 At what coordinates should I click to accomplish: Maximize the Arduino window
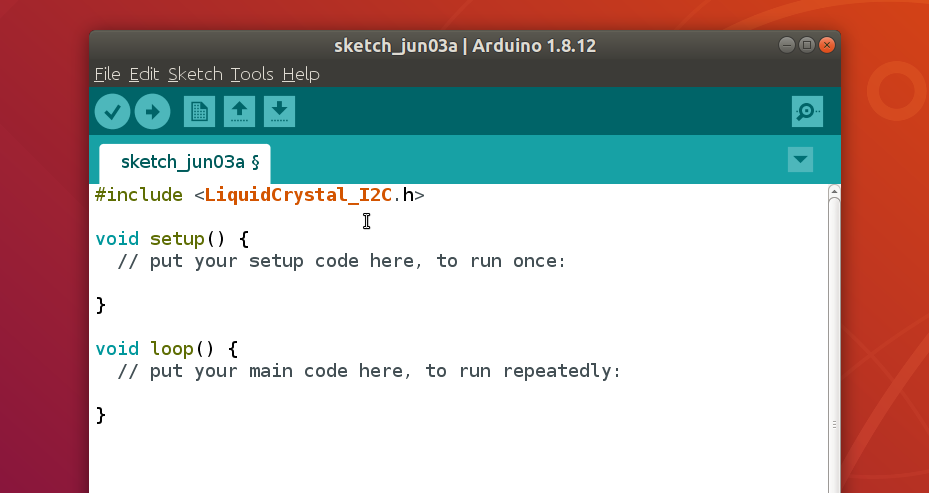tap(806, 45)
